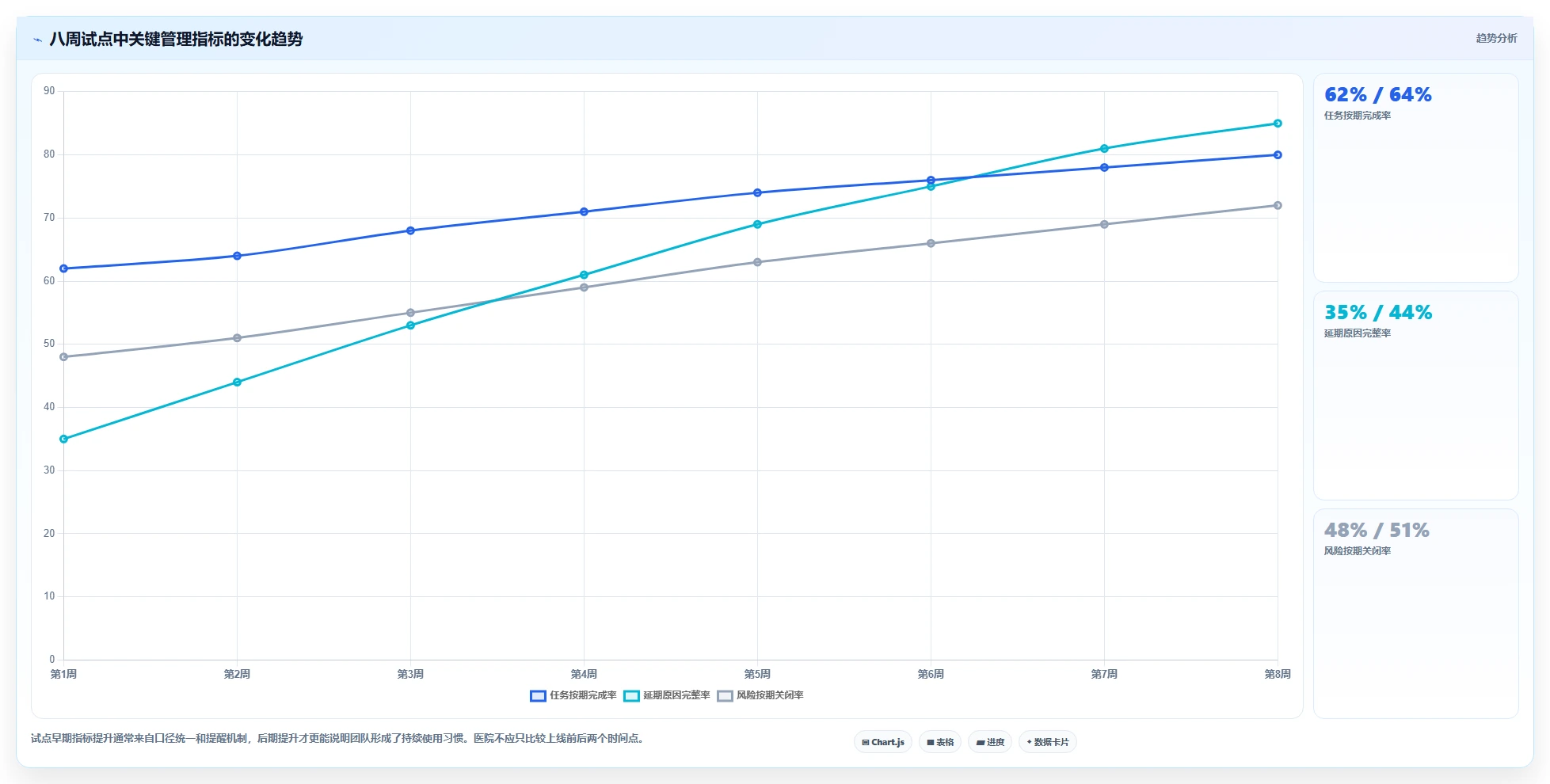Click the gray 风险按期关闭率 point at 第4周
The width and height of the screenshot is (1550, 784).
(x=584, y=287)
